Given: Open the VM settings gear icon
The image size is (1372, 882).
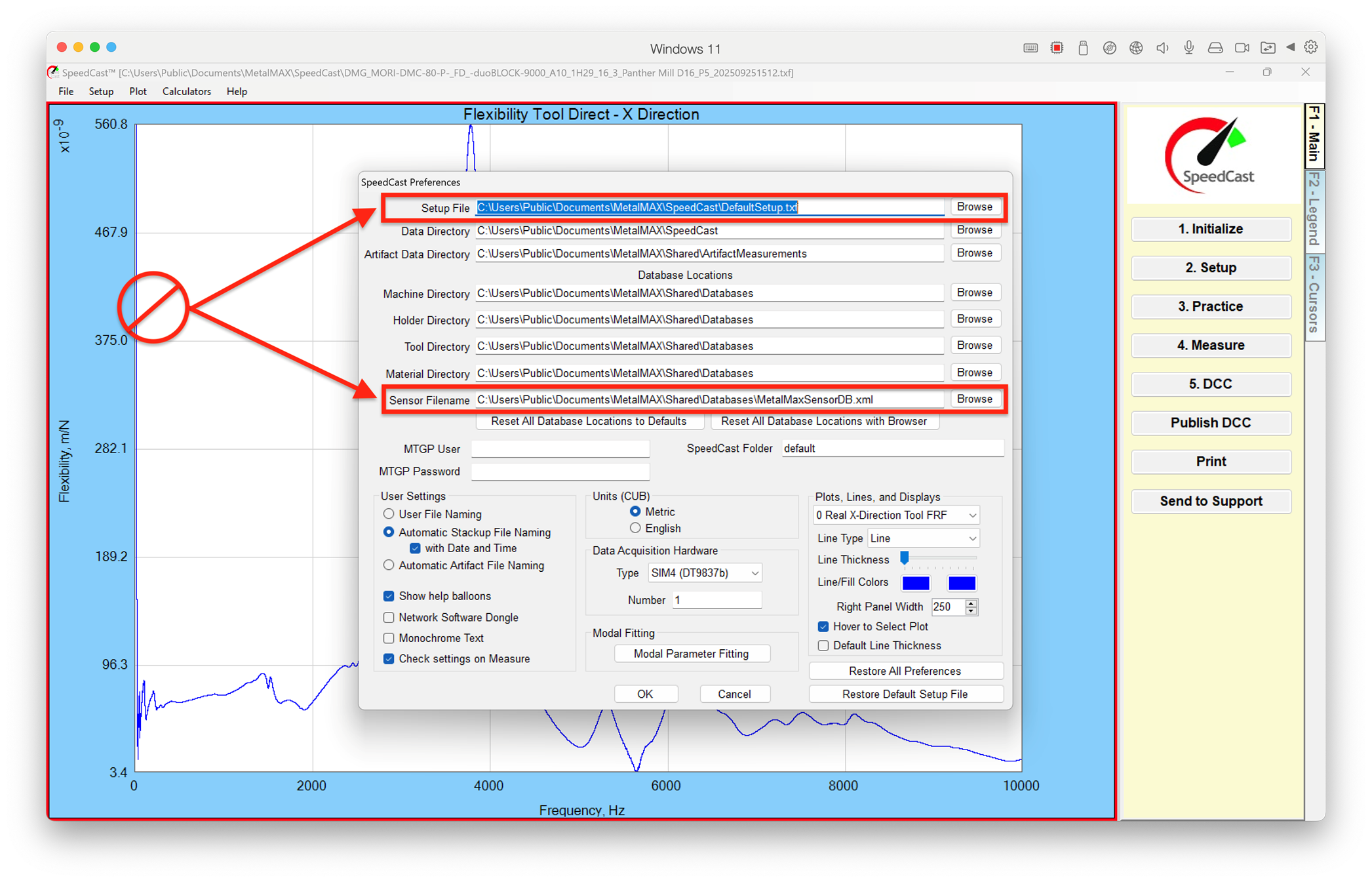Looking at the screenshot, I should (x=1311, y=47).
